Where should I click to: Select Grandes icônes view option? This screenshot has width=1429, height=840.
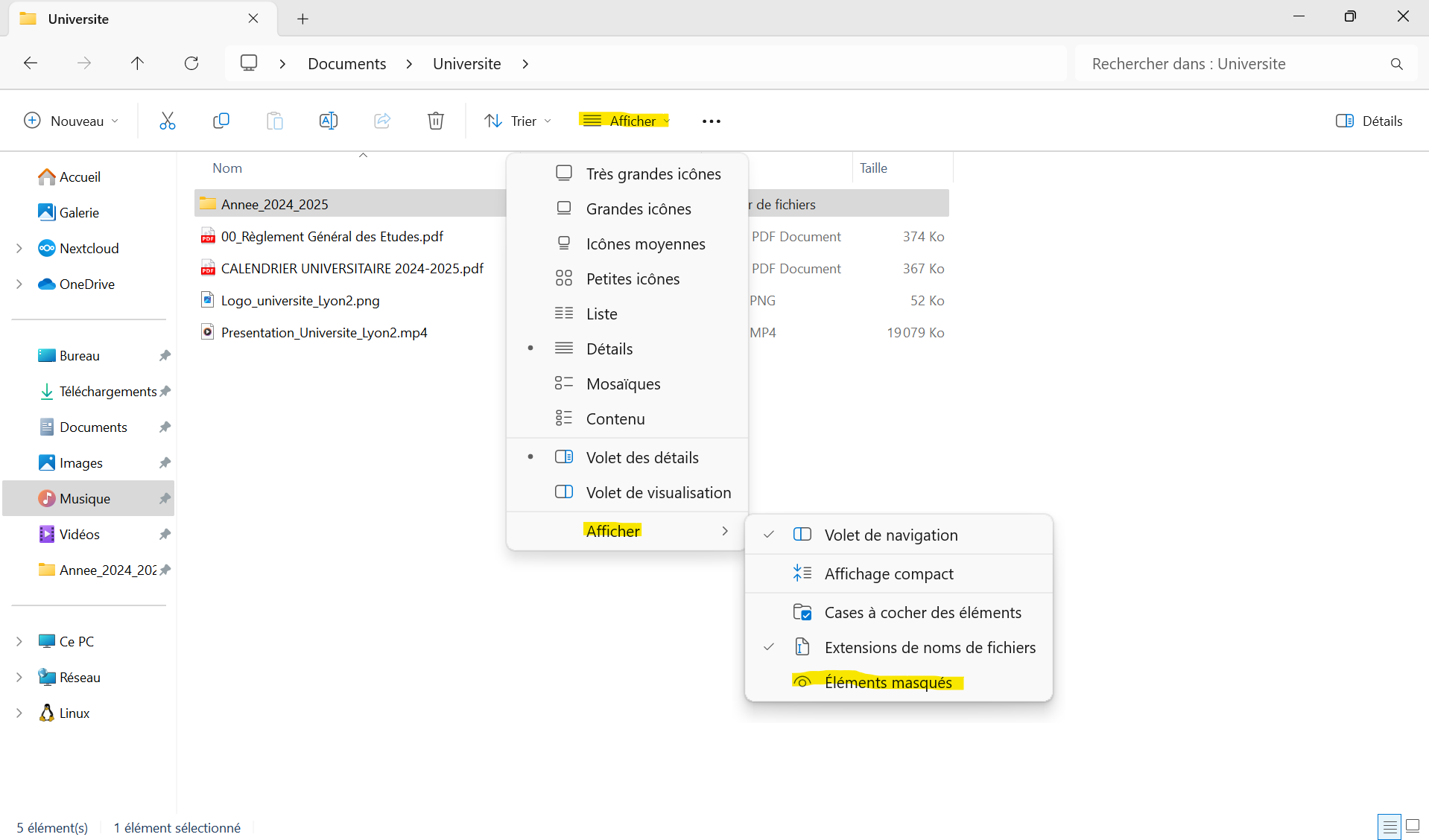(x=638, y=209)
